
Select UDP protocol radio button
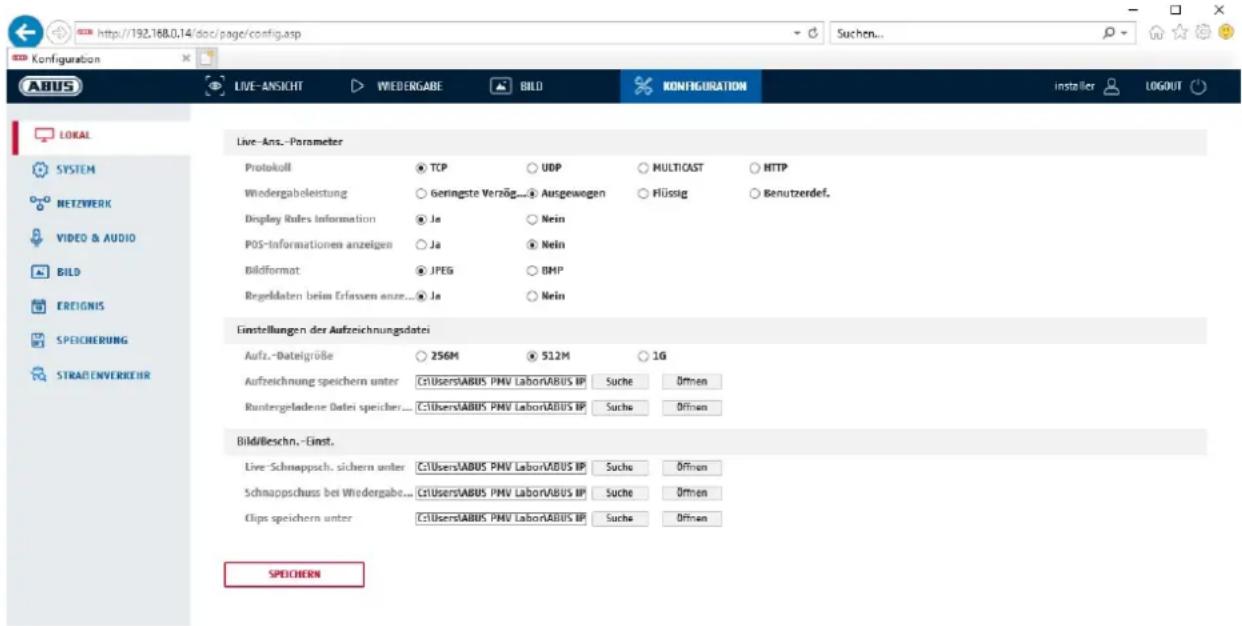532,169
